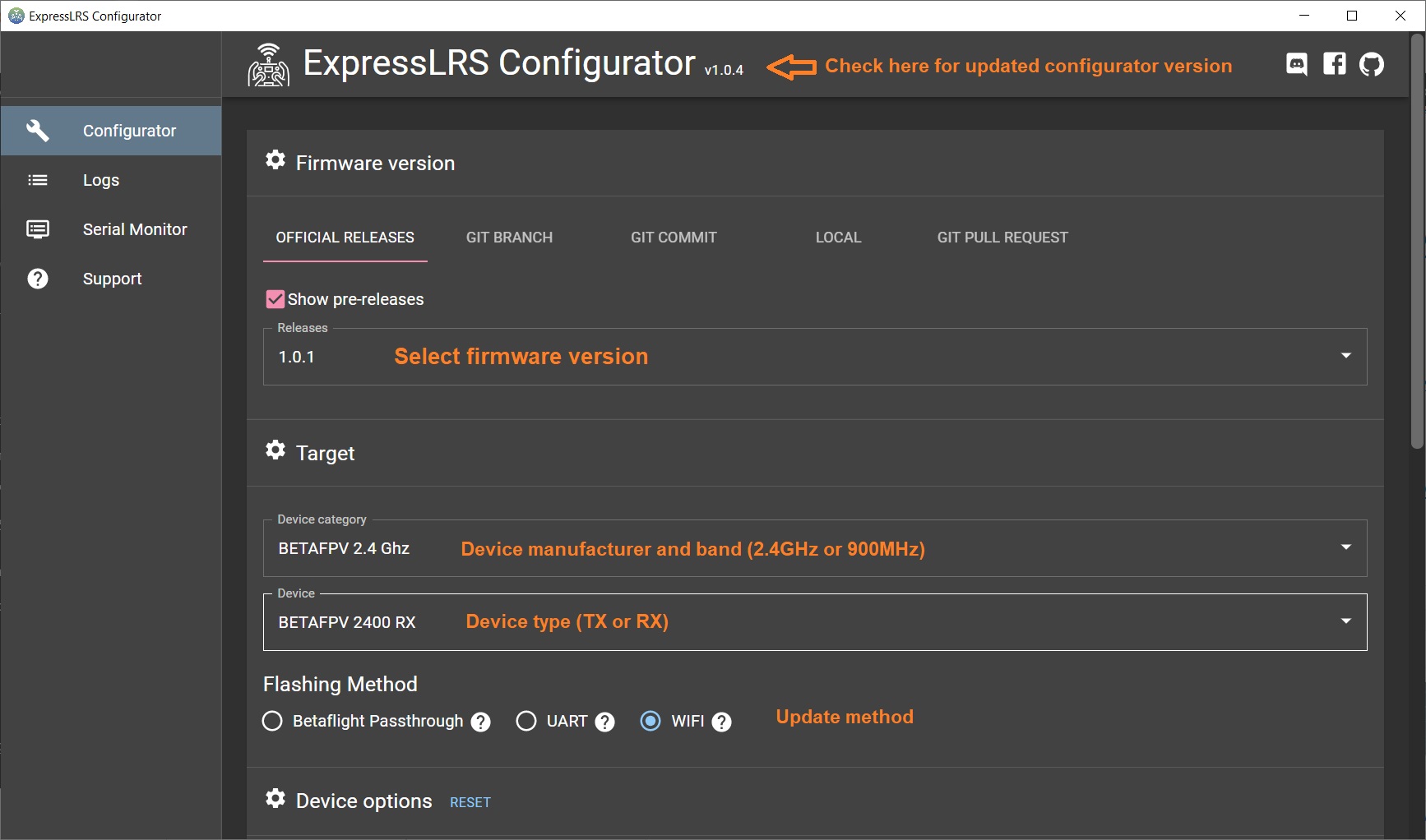Switch to Git Pull Request tab

point(1003,238)
